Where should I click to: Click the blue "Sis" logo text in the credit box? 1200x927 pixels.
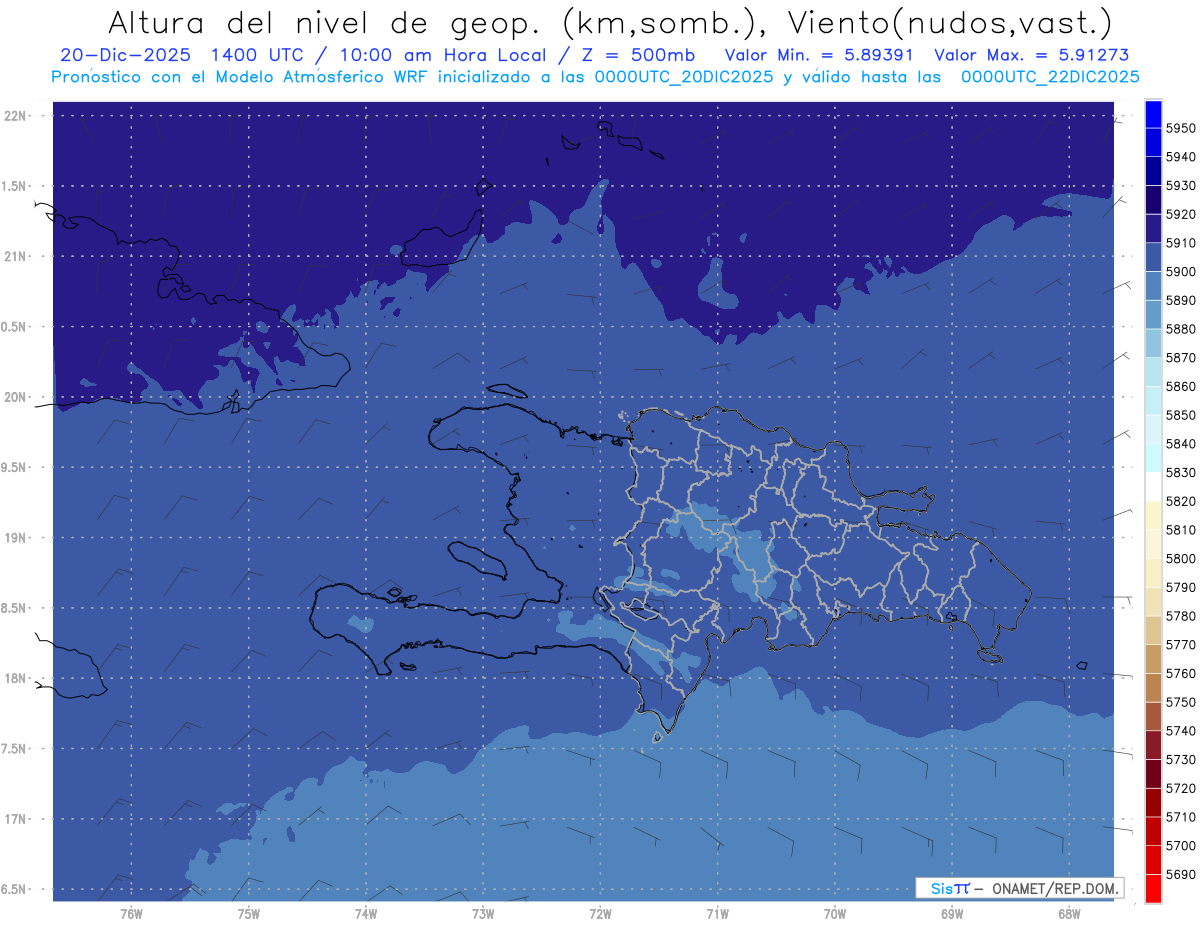941,888
